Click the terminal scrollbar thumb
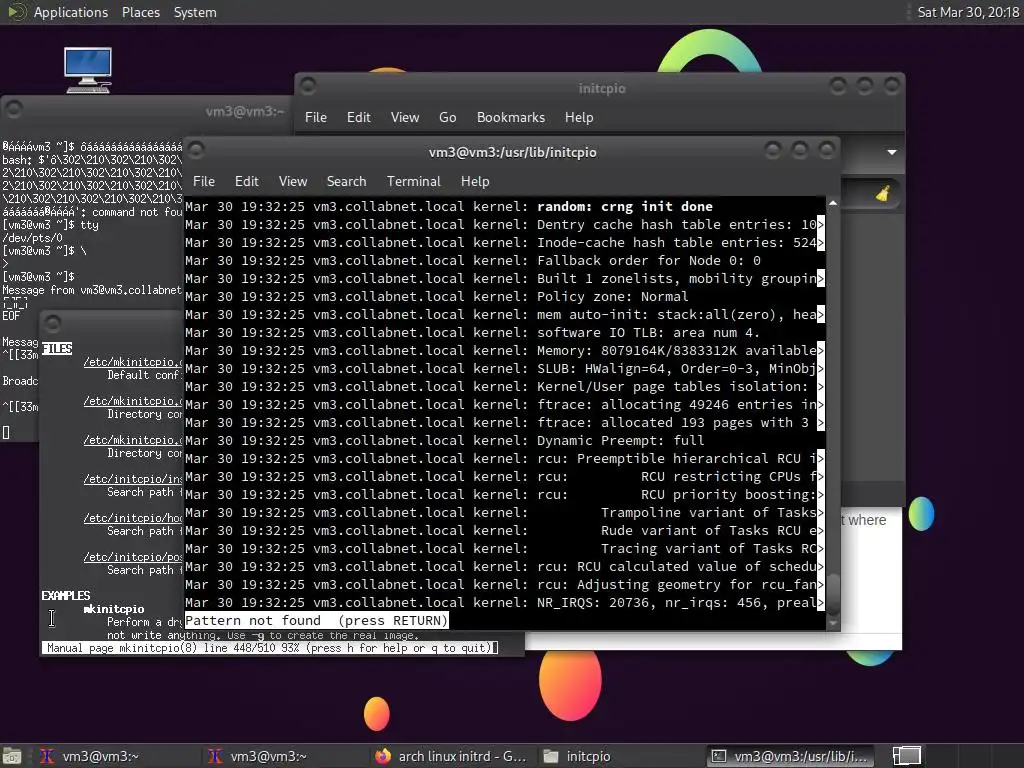1024x768 pixels. click(833, 593)
